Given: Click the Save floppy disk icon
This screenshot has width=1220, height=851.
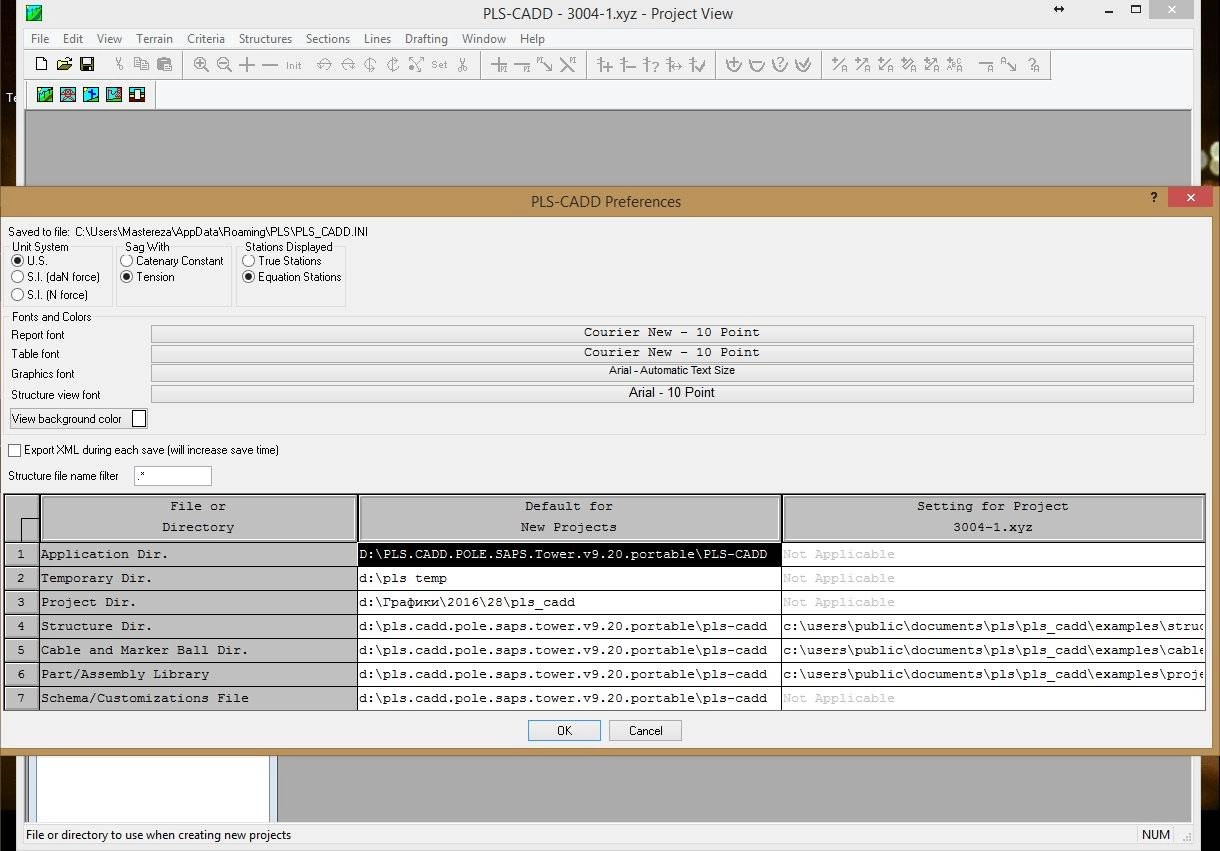Looking at the screenshot, I should [87, 65].
